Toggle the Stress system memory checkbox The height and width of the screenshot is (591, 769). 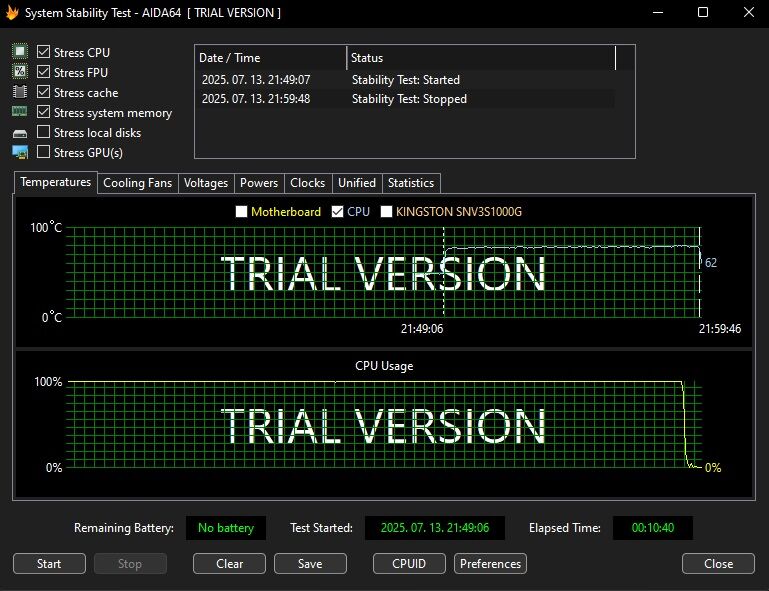[x=43, y=112]
